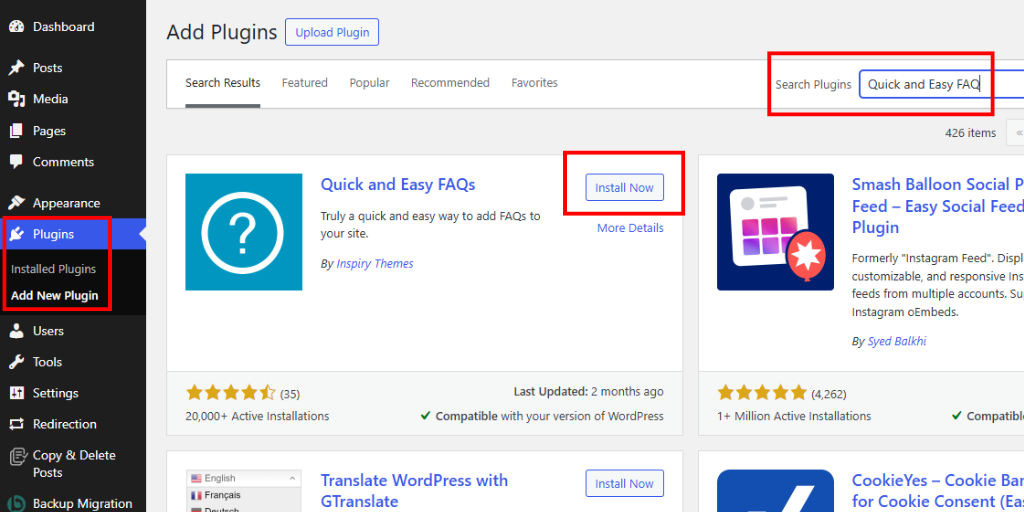Viewport: 1024px width, 512px height.
Task: Open Comments menu item
Action: 63,162
